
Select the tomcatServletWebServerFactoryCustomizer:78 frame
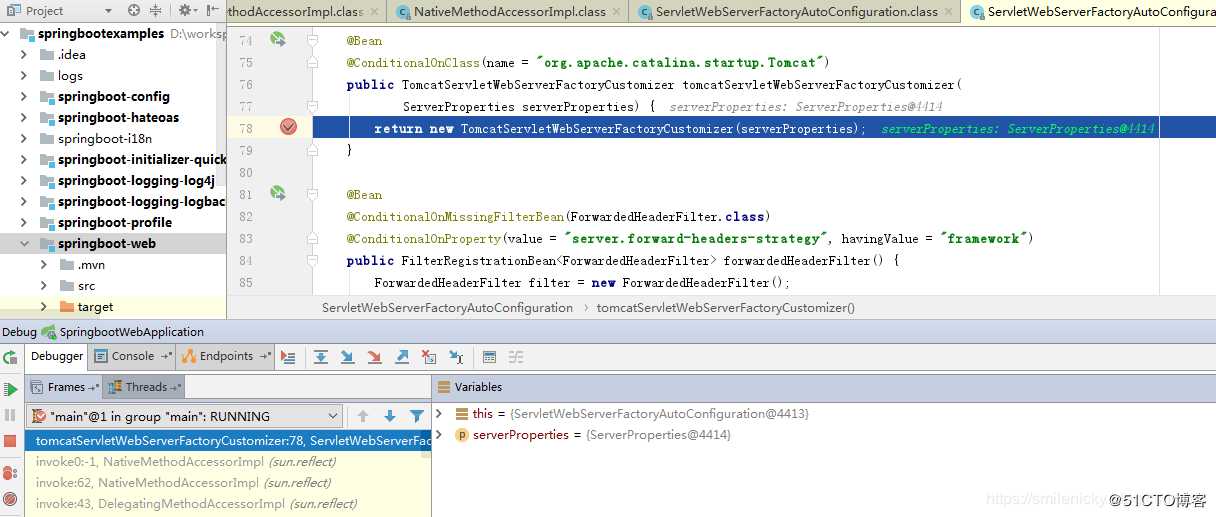(229, 440)
